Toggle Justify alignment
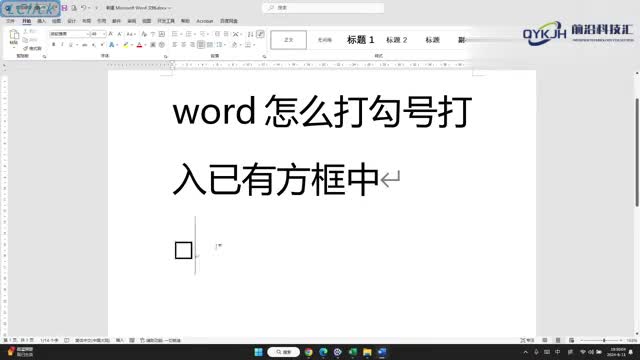Screen dimensions: 640x360 click(x=201, y=44)
